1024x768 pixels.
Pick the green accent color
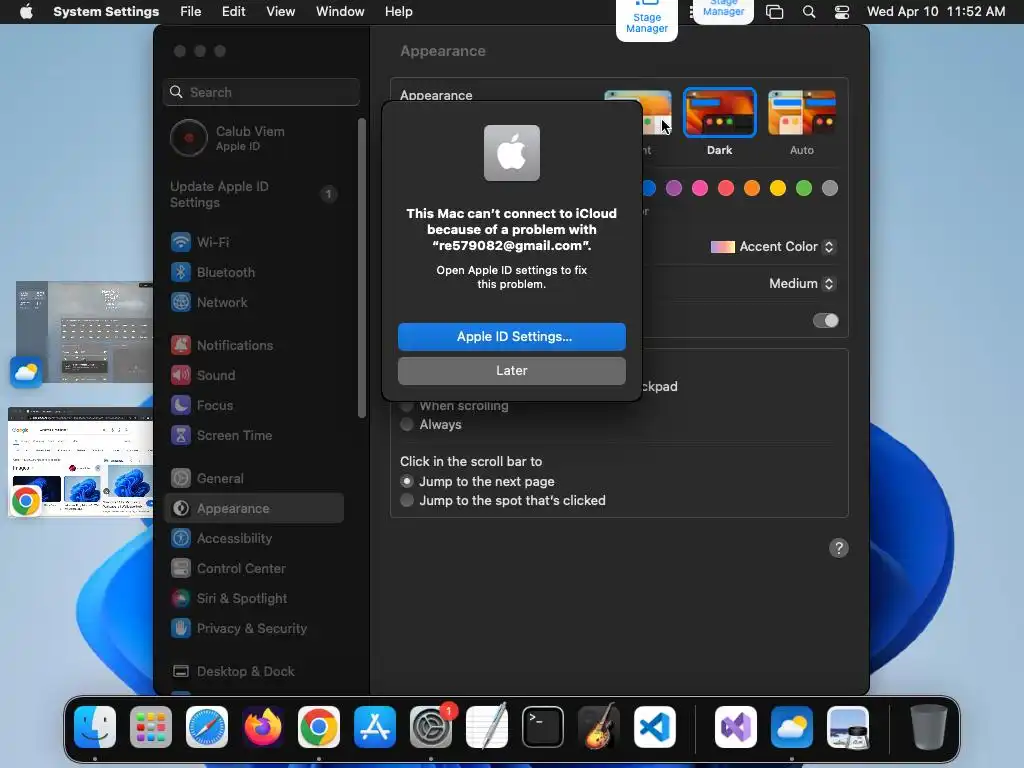click(804, 189)
